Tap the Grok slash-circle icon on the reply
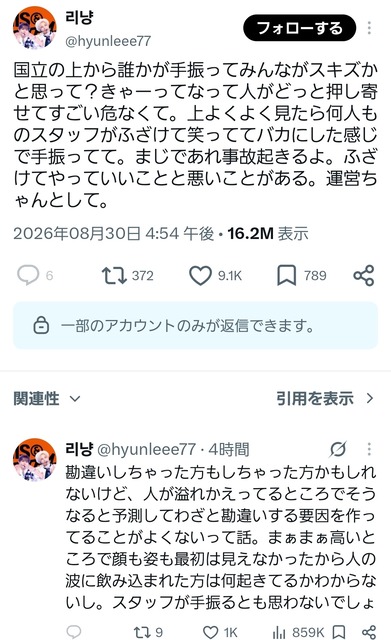The height and width of the screenshot is (640, 391). [338, 449]
